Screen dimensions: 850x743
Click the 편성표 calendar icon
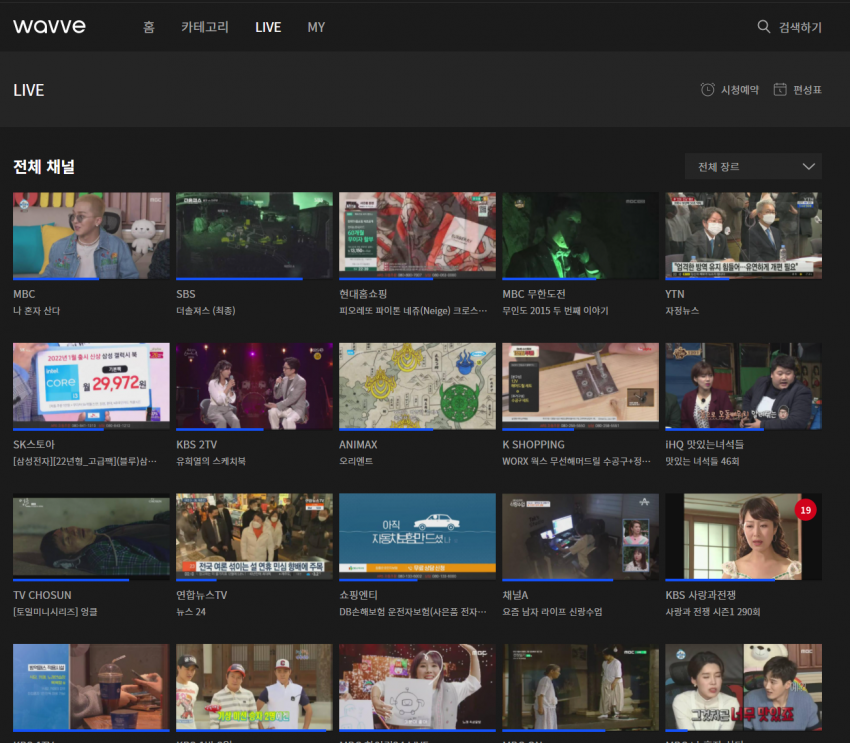coord(780,89)
